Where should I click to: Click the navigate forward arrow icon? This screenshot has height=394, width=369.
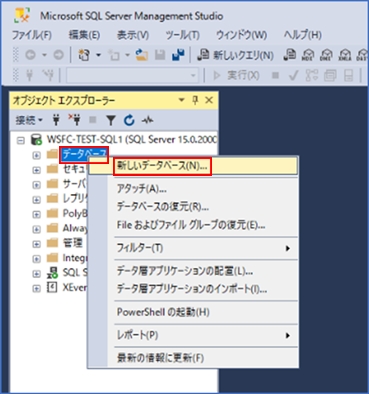pyautogui.click(x=59, y=55)
